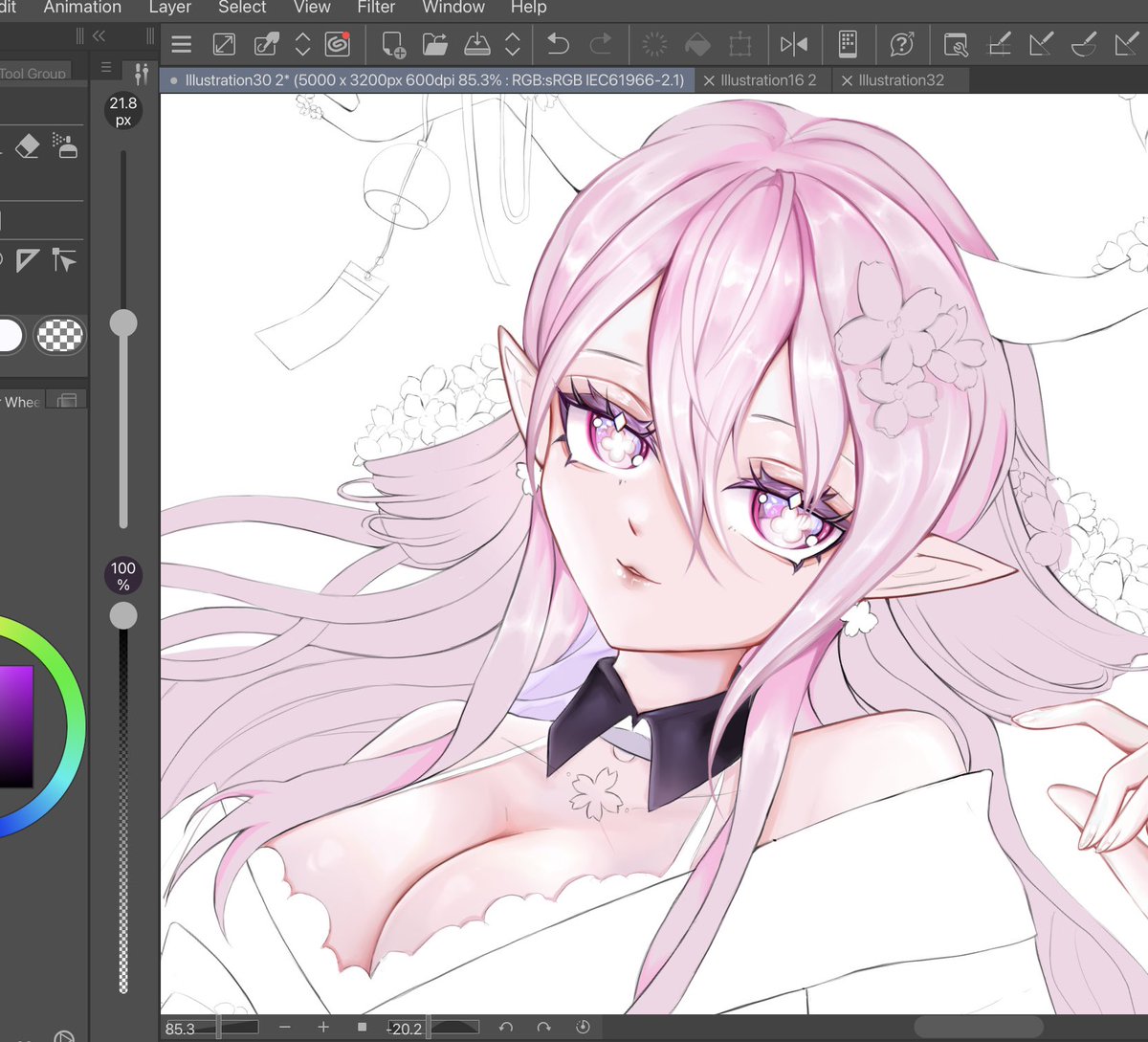The image size is (1148, 1042).
Task: Open the hamburger menu in command bar
Action: [182, 44]
